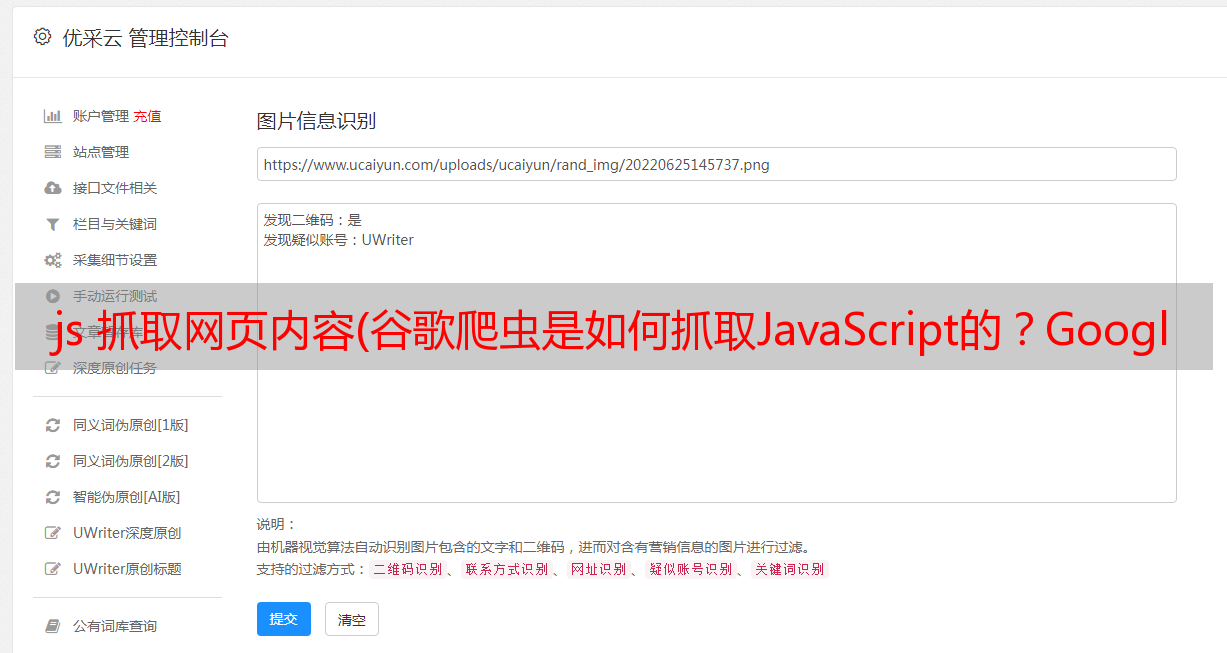Click the red 充值 link
Screen dimensions: 1227x653
[147, 116]
